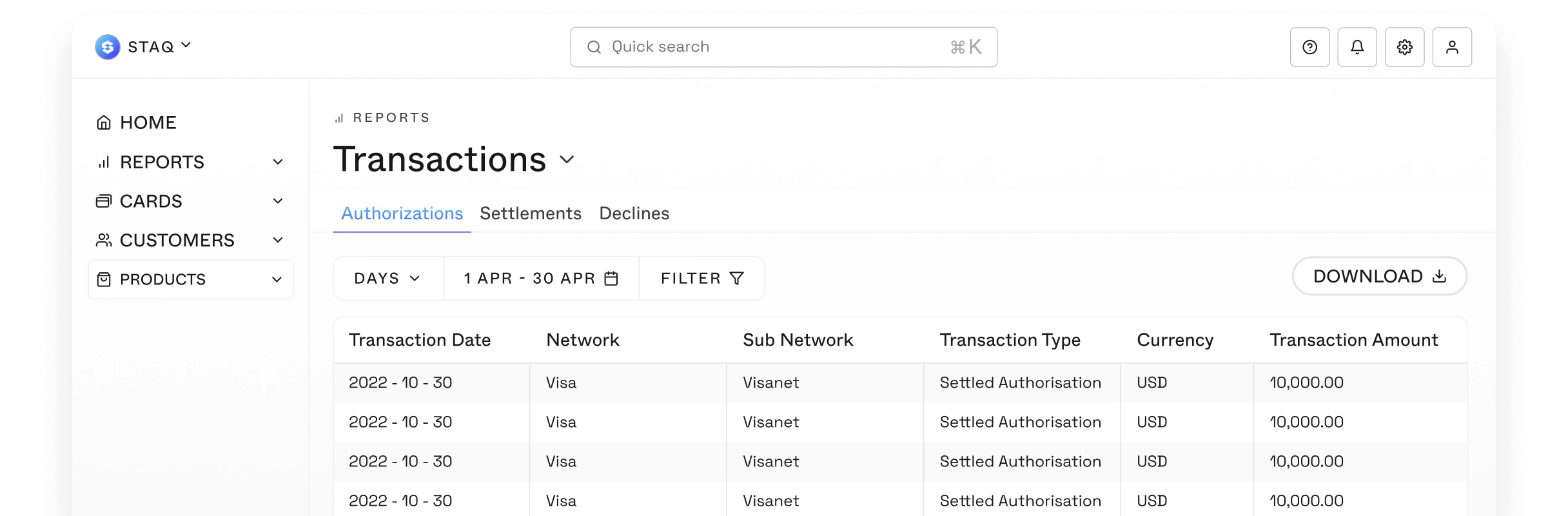This screenshot has height=516, width=1568.
Task: Open settings gear icon
Action: pos(1405,47)
